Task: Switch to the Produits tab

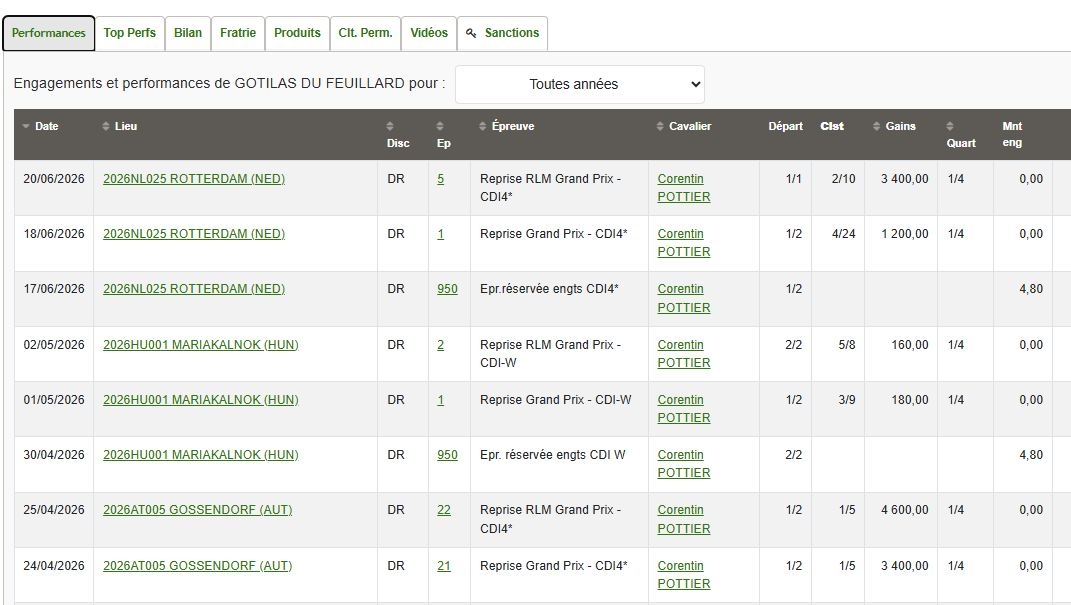Action: coord(297,33)
